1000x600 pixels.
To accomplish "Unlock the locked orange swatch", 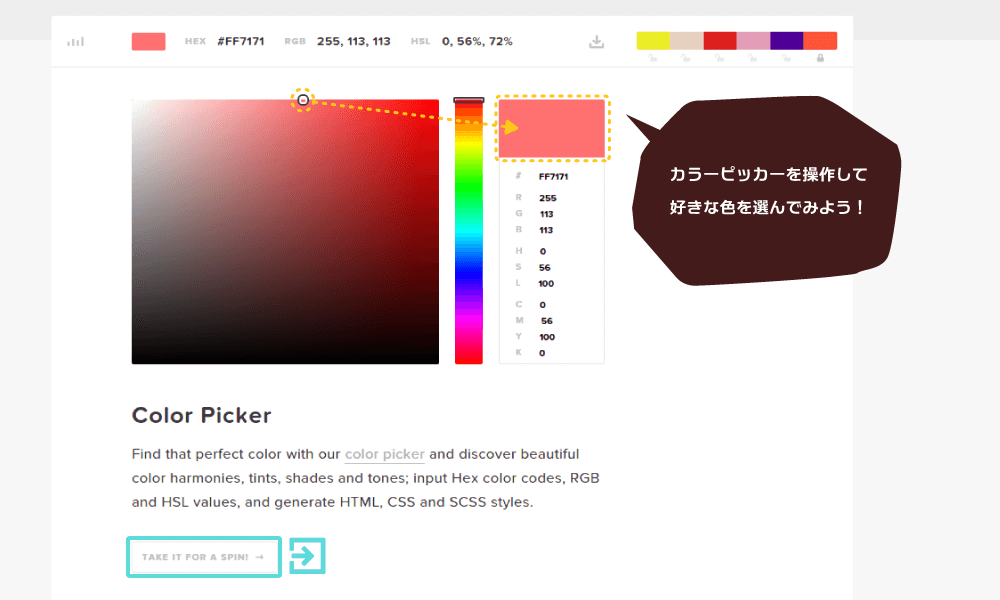I will point(820,58).
